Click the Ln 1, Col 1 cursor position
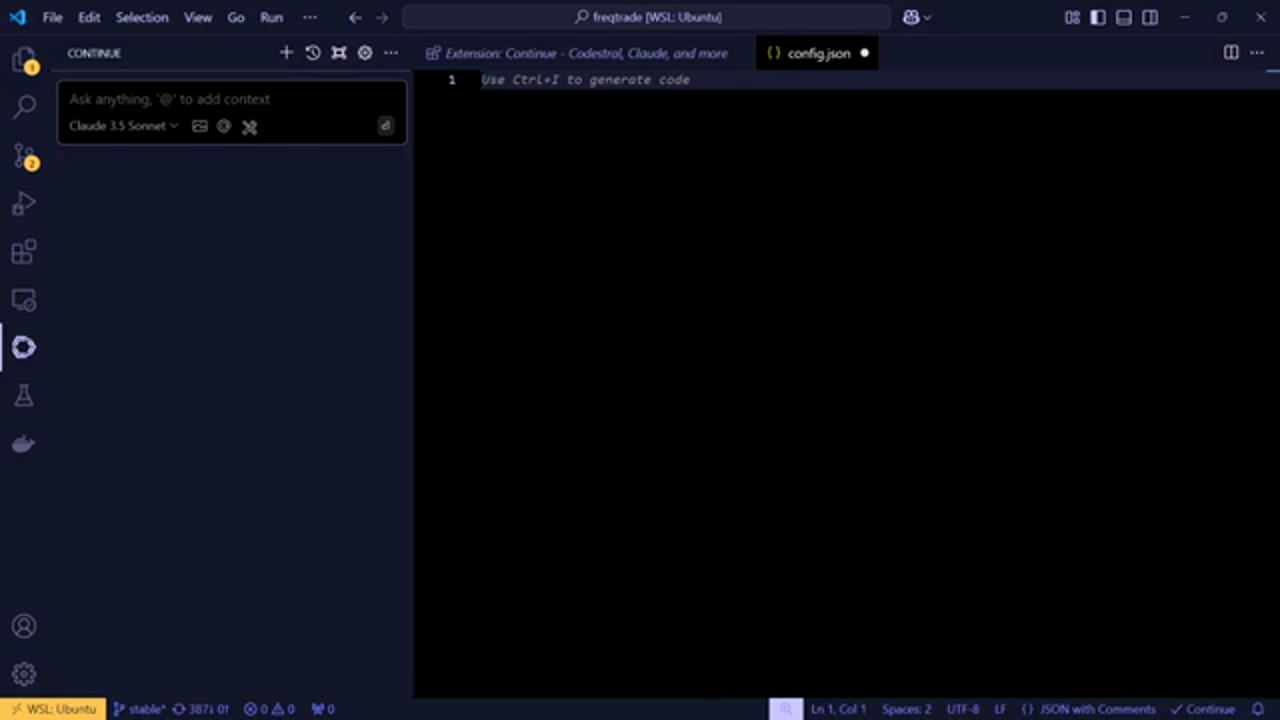 838,709
